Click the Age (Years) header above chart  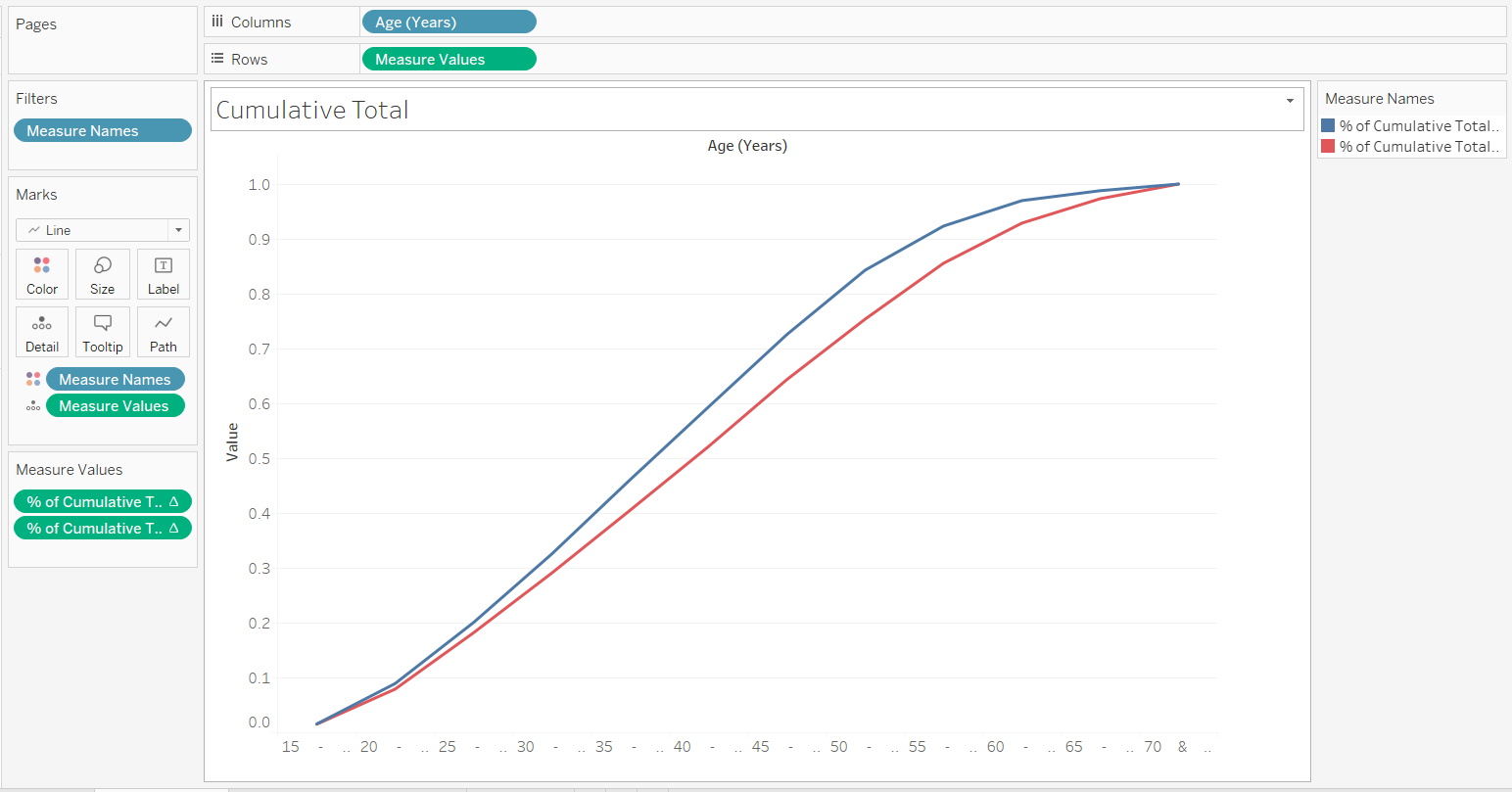(x=747, y=146)
